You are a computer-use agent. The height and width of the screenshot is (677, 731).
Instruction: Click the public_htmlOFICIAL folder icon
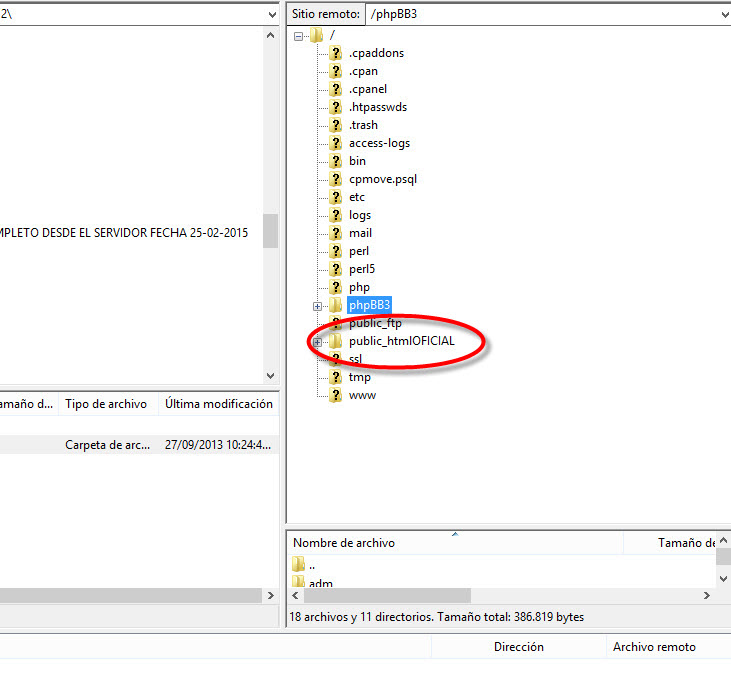click(336, 341)
